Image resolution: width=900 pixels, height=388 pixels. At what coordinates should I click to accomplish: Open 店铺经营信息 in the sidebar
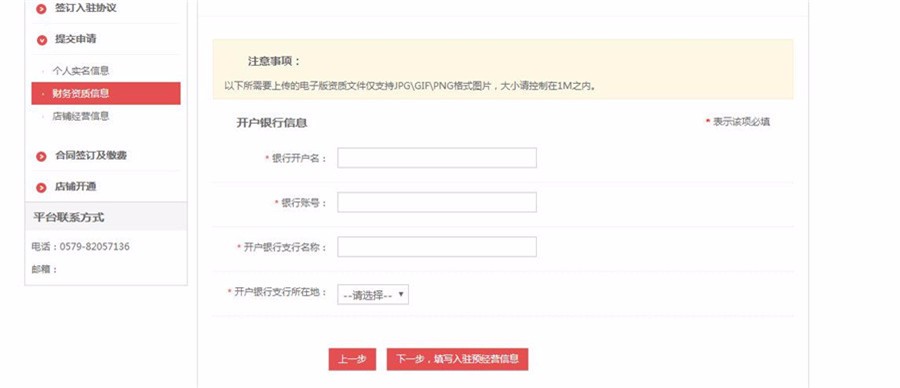pyautogui.click(x=80, y=116)
